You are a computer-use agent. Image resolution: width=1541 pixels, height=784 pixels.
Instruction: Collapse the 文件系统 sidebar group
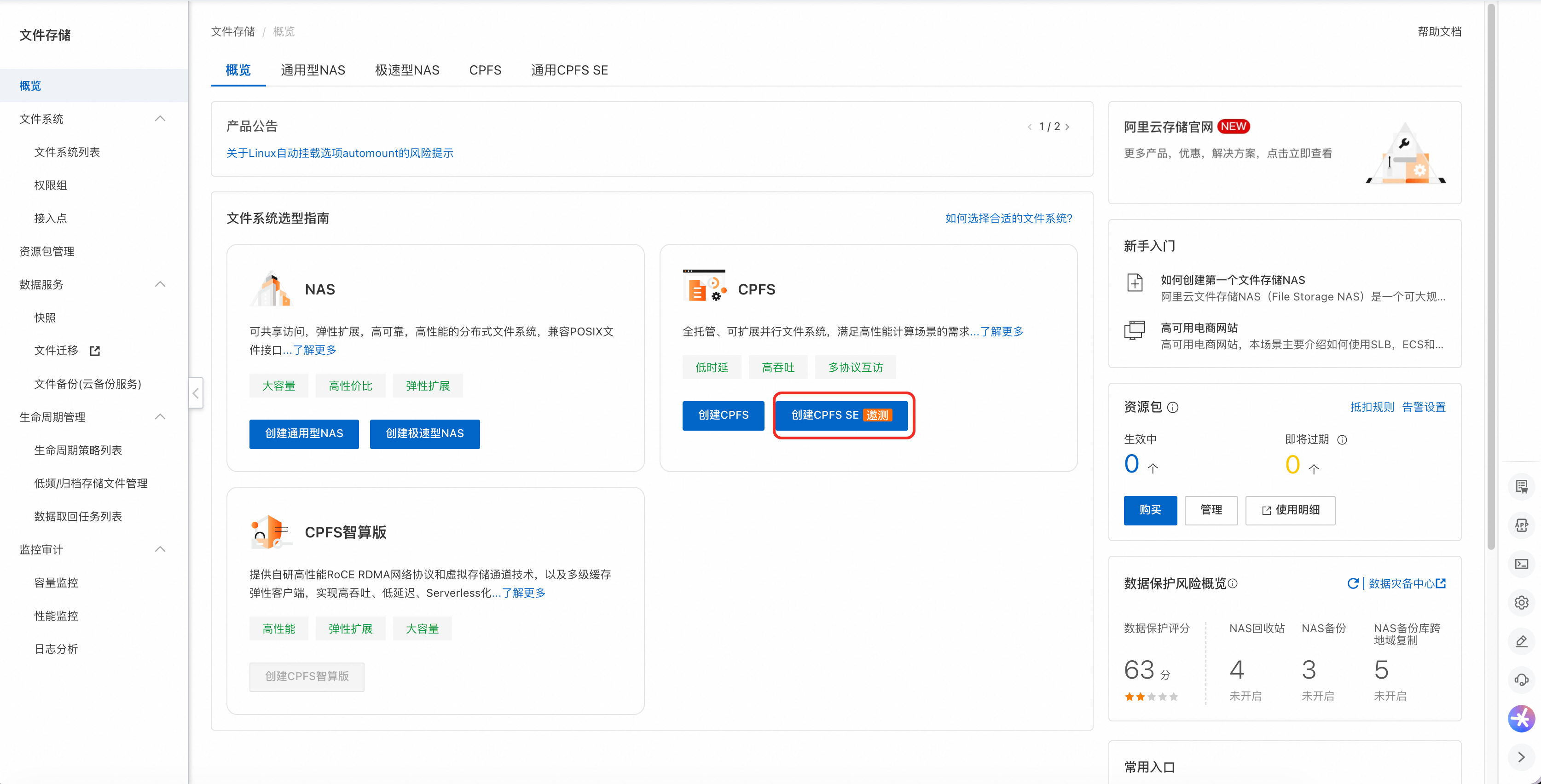[x=160, y=118]
